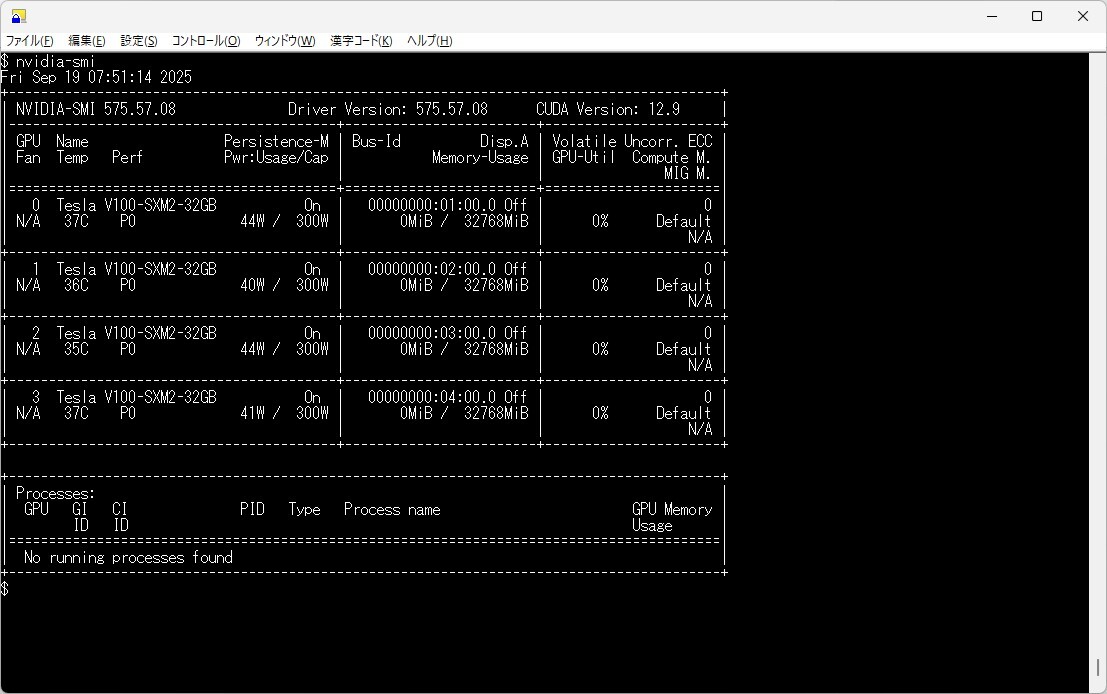Open the 編集(E) menu
The height and width of the screenshot is (694, 1107).
(x=87, y=41)
